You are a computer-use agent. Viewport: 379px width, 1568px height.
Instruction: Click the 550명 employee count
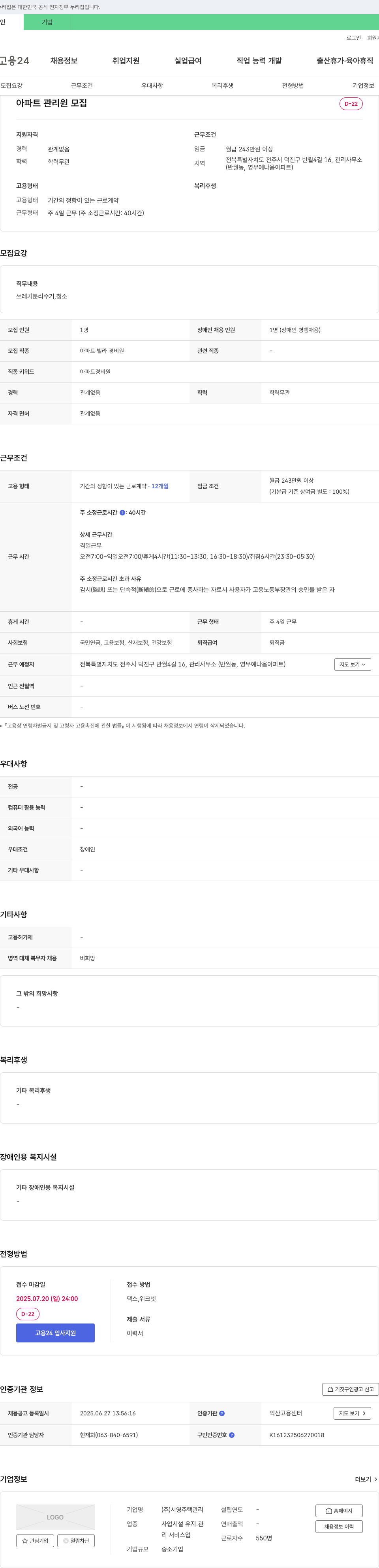coord(264,1538)
